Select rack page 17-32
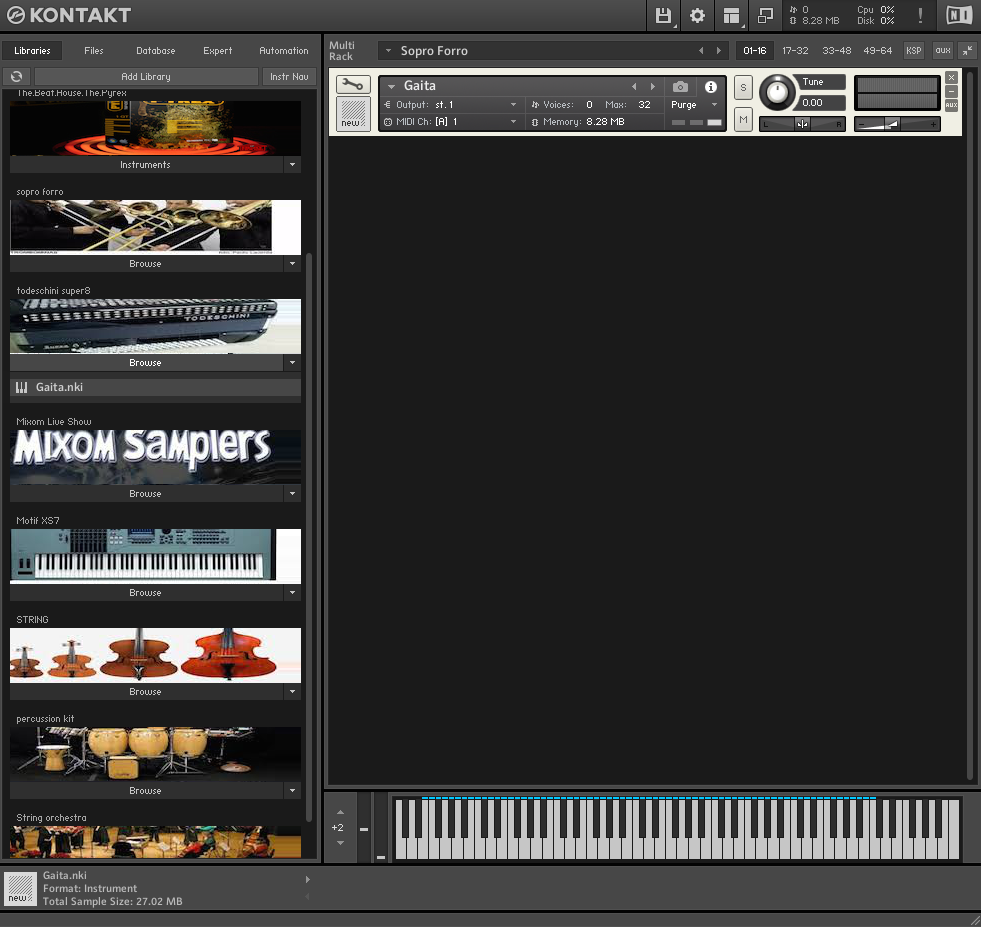The height and width of the screenshot is (927, 981). (795, 51)
